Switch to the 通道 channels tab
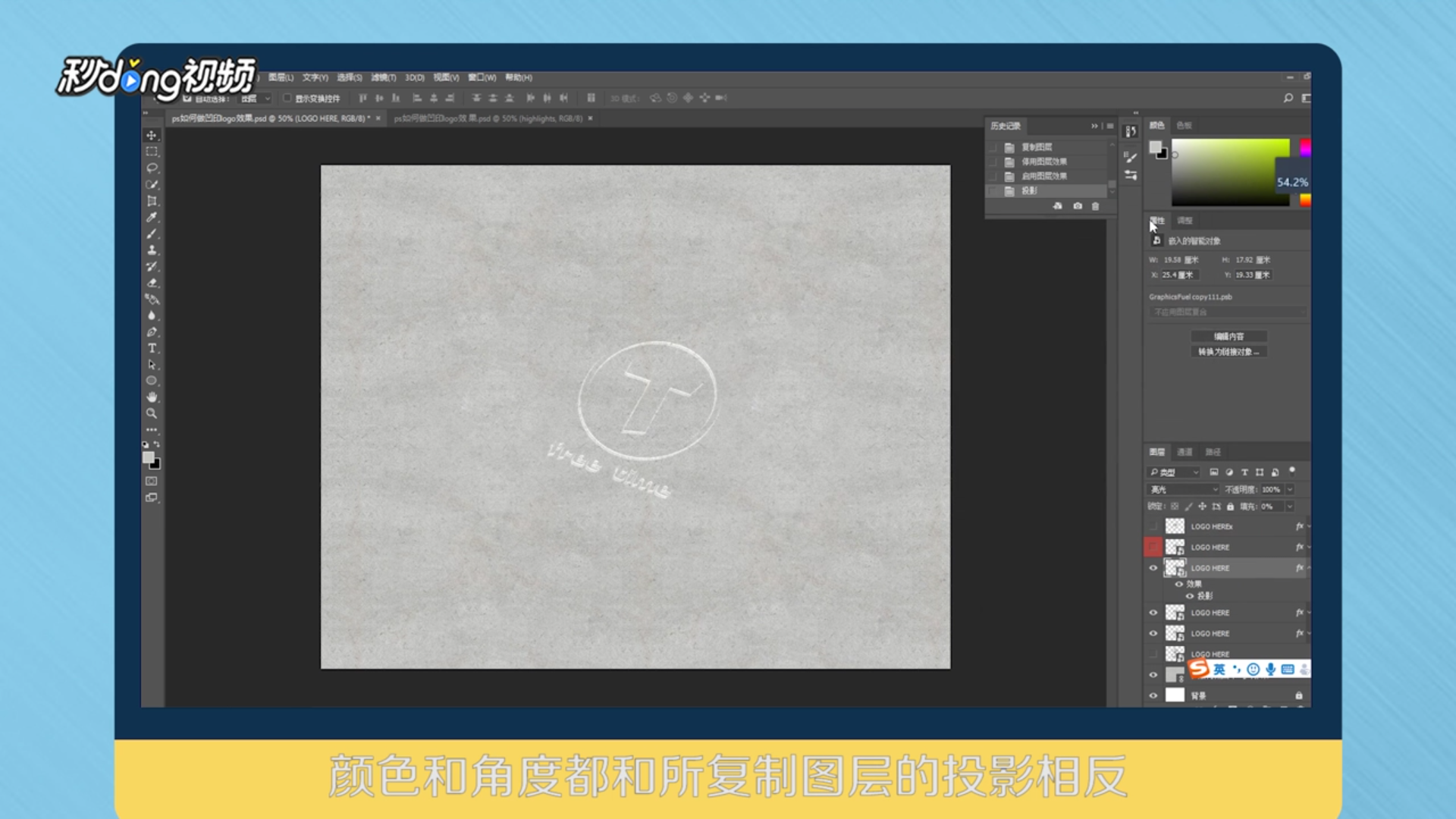This screenshot has height=819, width=1456. point(1185,452)
